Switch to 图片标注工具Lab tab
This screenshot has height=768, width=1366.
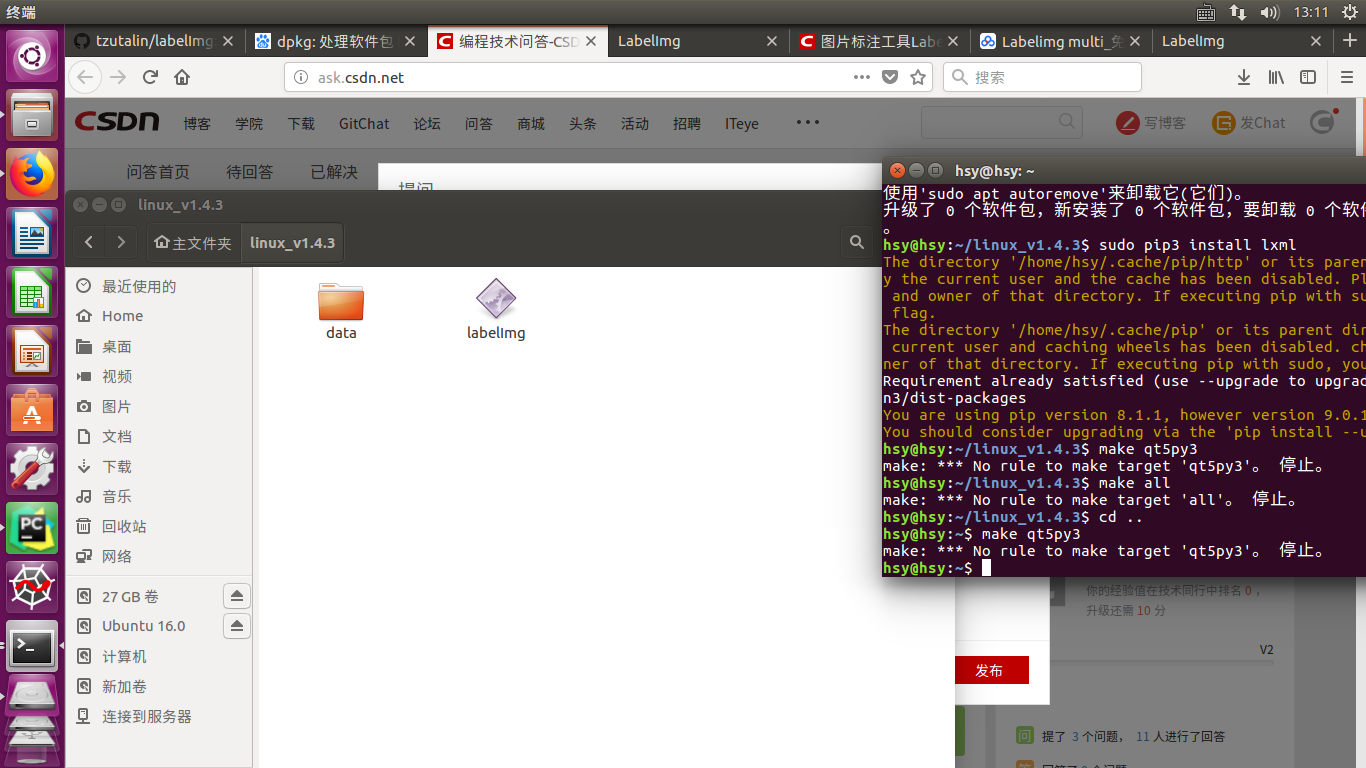(881, 41)
